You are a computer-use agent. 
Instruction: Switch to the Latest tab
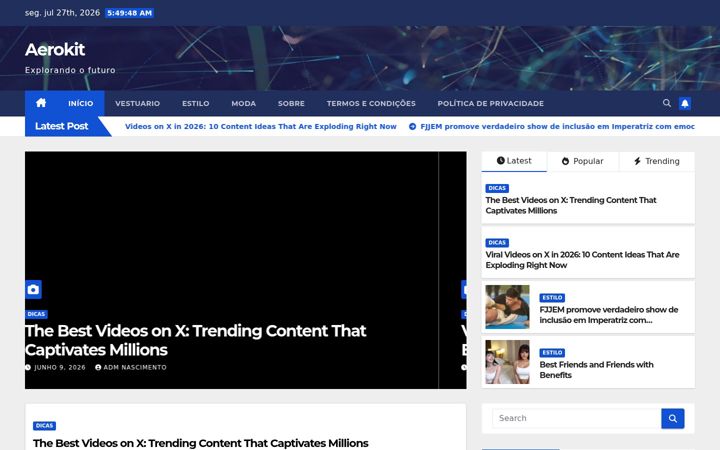click(514, 161)
